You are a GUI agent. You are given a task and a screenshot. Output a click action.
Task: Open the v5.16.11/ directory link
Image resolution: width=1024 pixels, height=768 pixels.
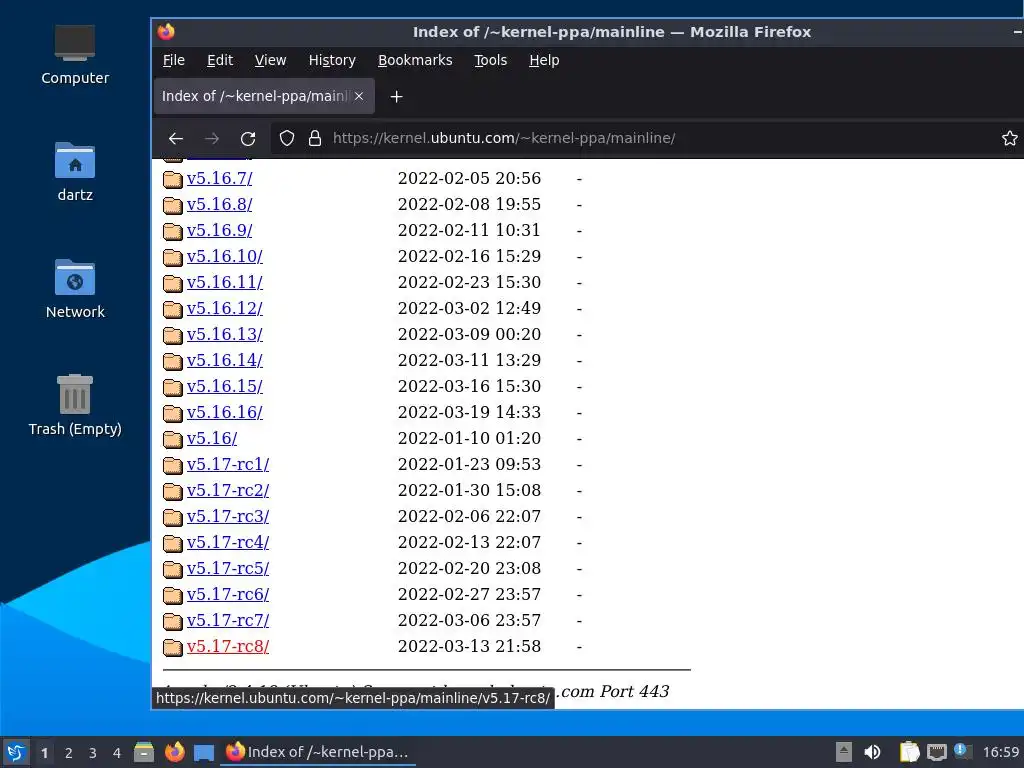[x=225, y=282]
